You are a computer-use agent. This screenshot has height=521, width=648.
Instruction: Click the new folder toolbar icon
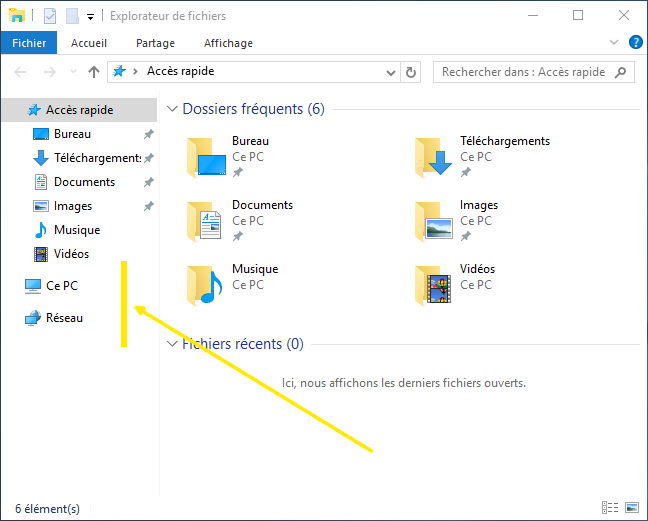[72, 16]
